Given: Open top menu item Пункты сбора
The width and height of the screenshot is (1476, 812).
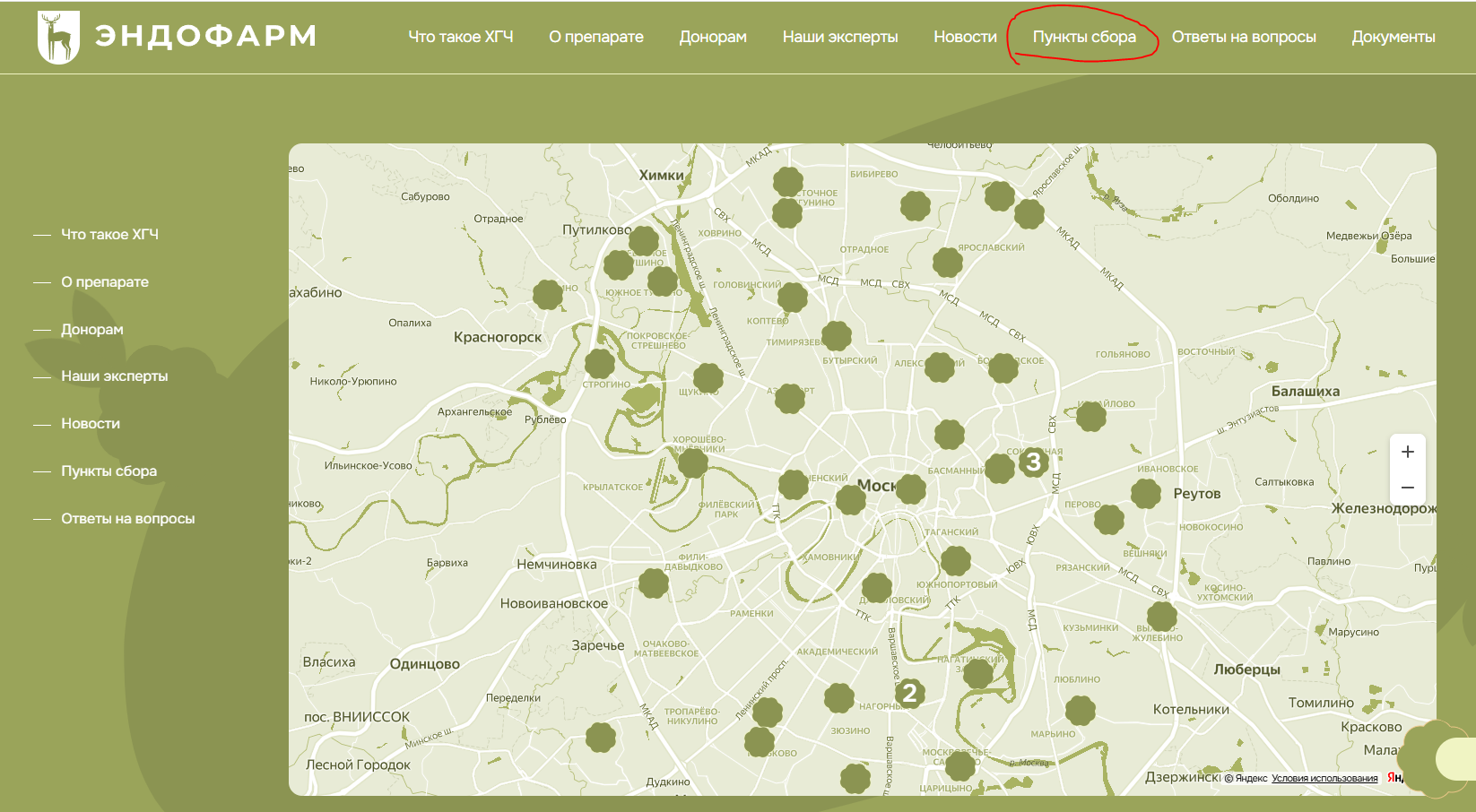Looking at the screenshot, I should tap(1084, 37).
